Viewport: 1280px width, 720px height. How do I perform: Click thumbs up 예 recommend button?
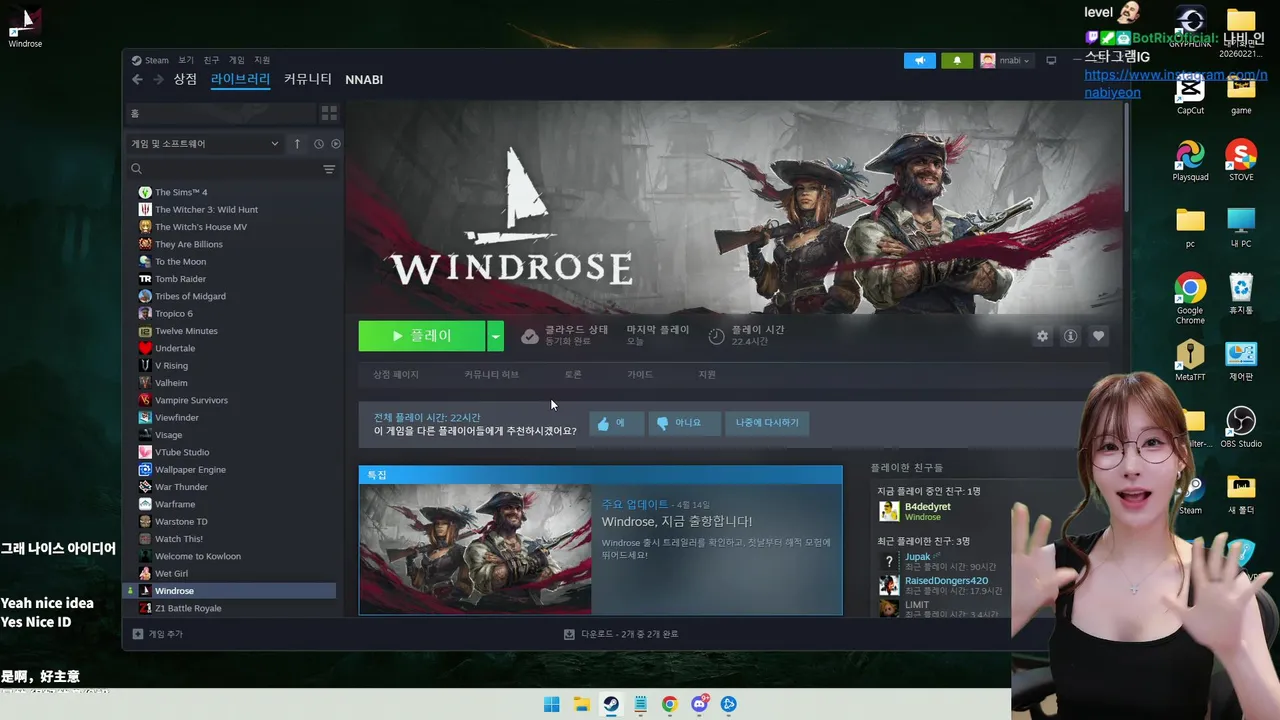(x=615, y=423)
